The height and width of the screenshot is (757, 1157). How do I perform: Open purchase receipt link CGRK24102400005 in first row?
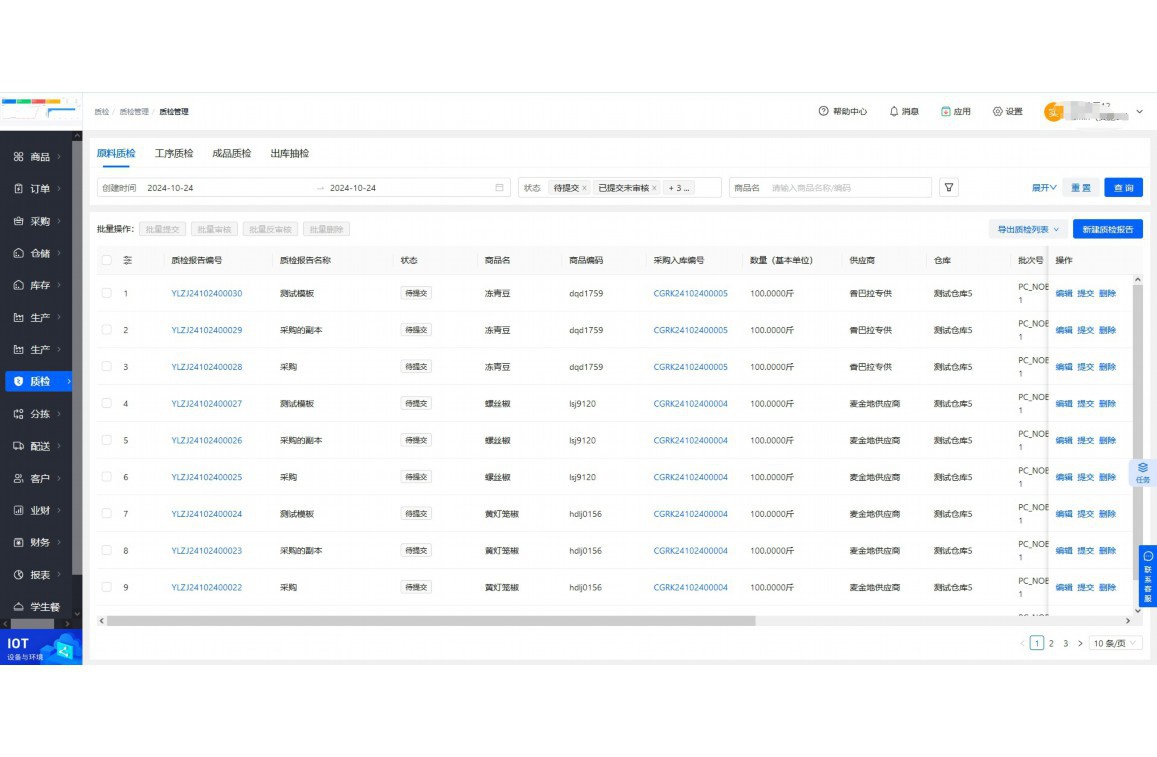pos(690,293)
